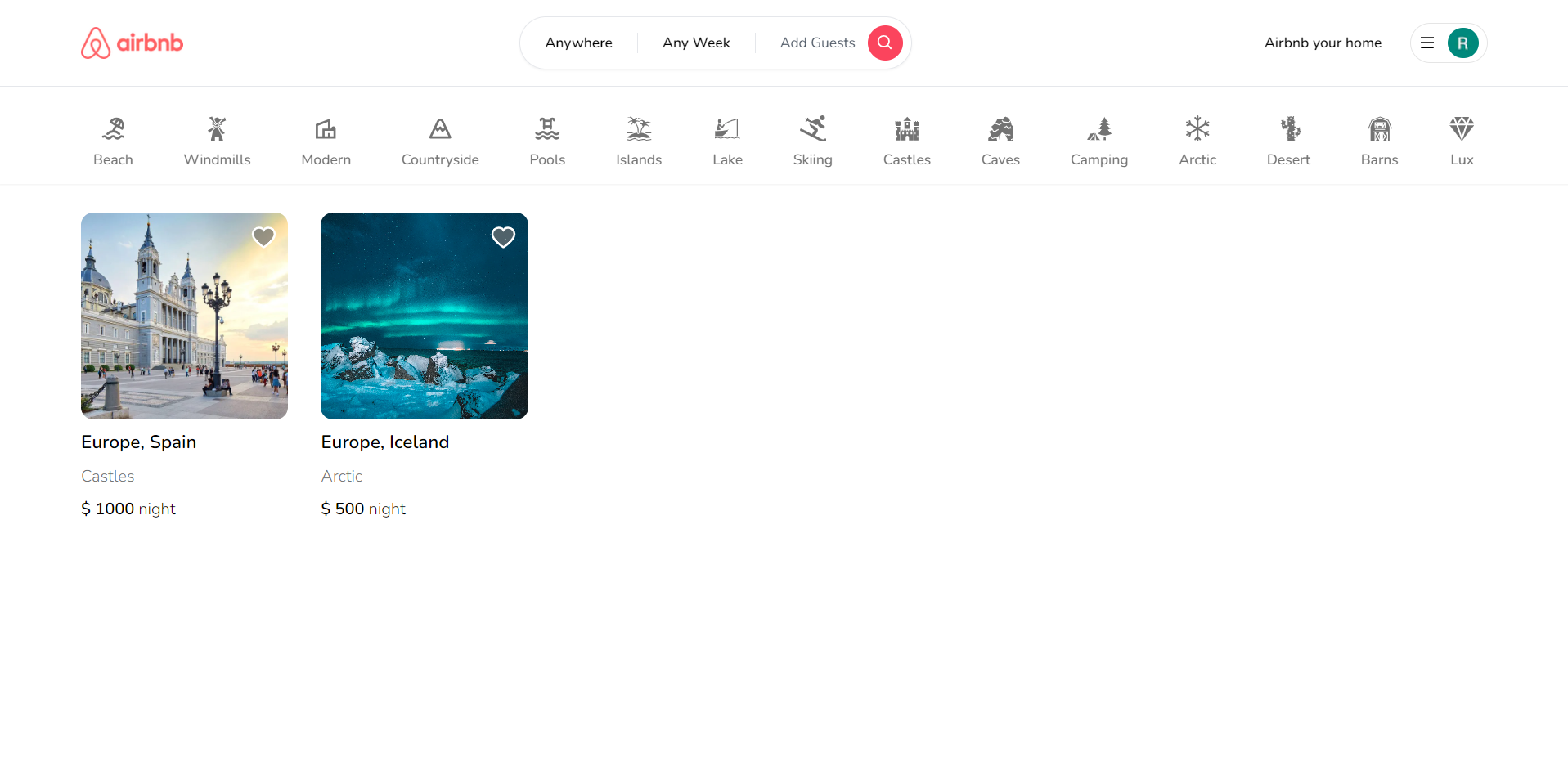Click the green R profile avatar
This screenshot has height=762, width=1568.
[1463, 43]
